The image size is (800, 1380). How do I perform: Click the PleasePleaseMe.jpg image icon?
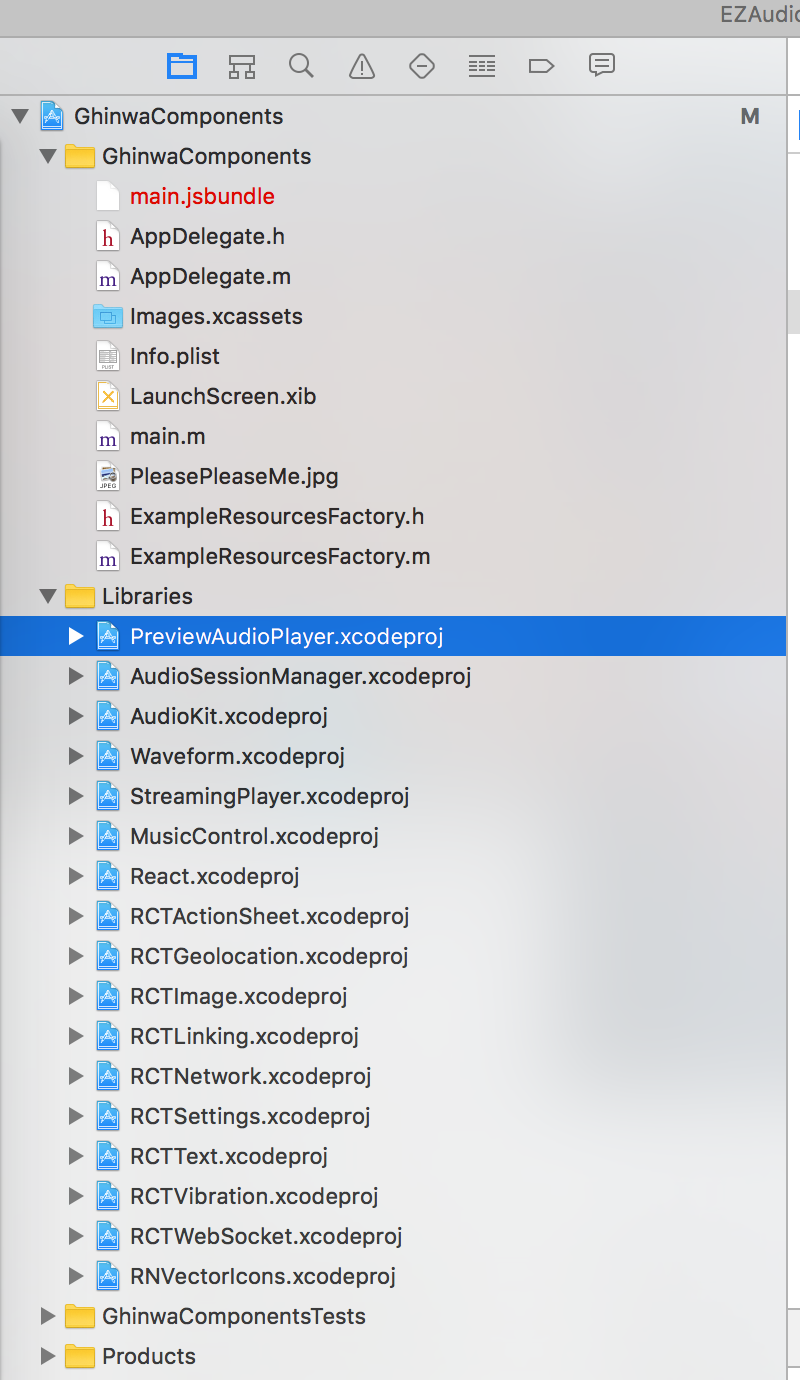tap(107, 476)
